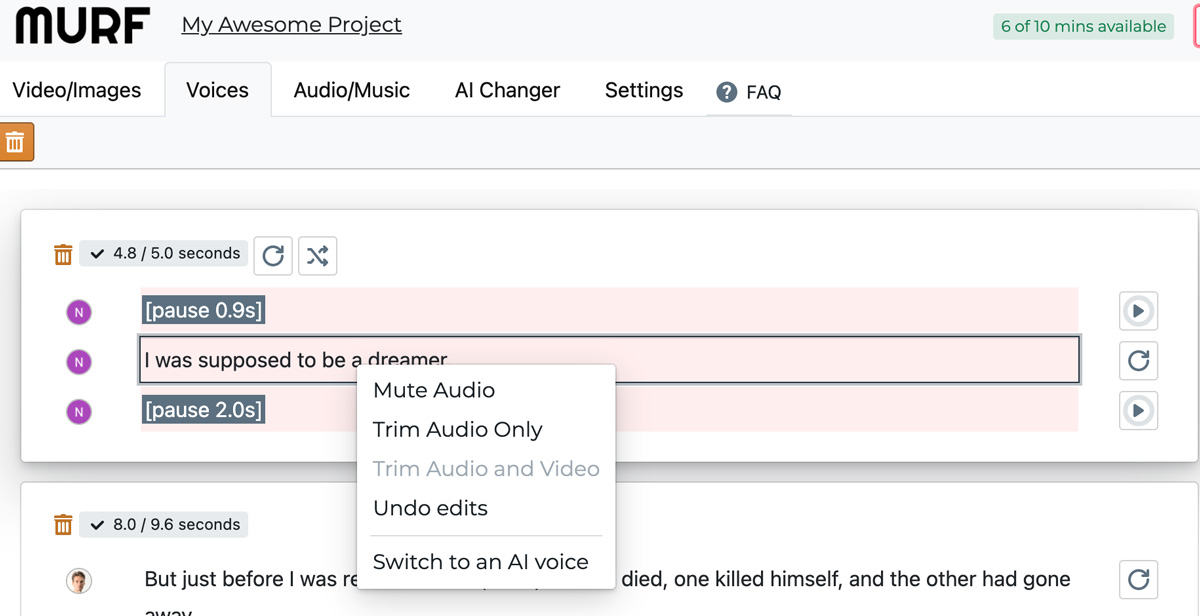Click the orange trash button in toolbar

[16, 142]
